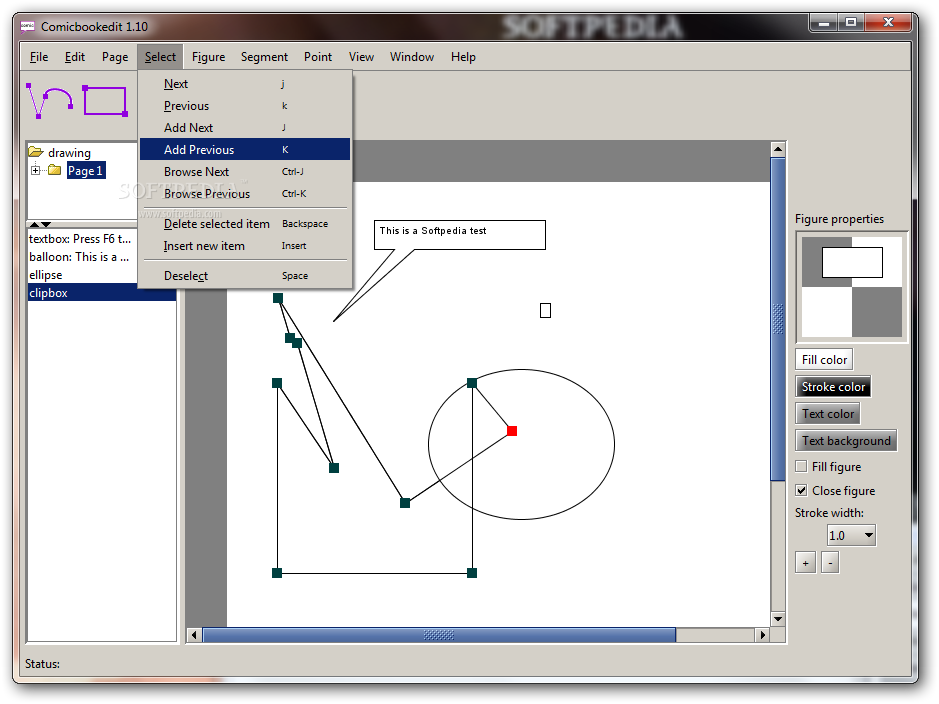939x704 pixels.
Task: Open the Stroke width dropdown
Action: [x=868, y=535]
